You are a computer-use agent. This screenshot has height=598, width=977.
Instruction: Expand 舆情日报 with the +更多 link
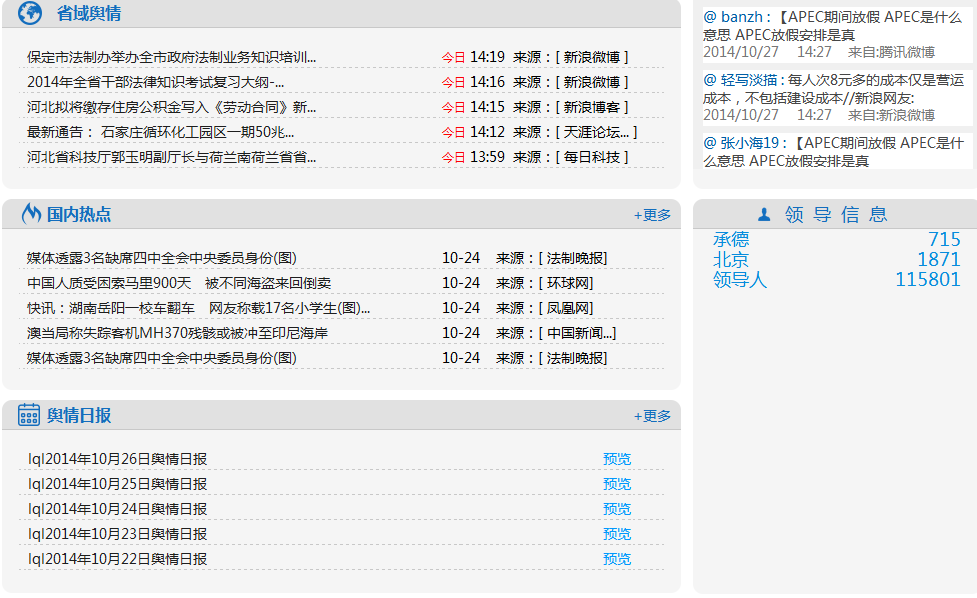[652, 416]
